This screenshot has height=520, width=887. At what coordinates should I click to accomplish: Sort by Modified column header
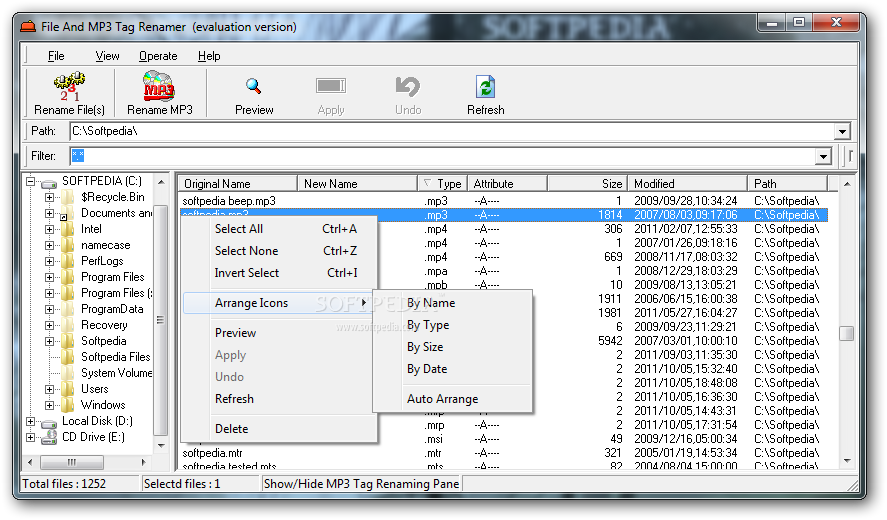(x=688, y=184)
